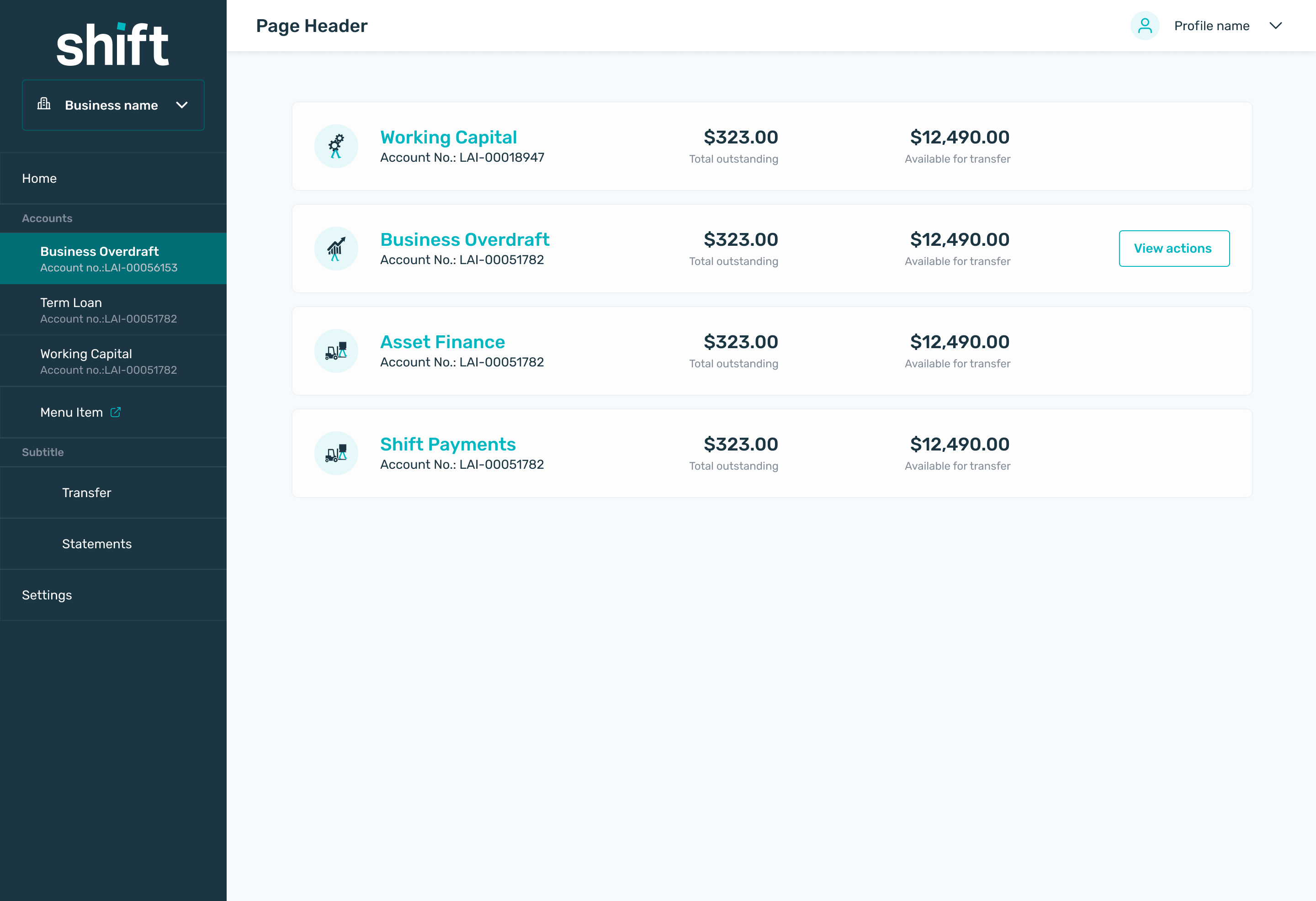Open the Asset Finance account link
This screenshot has width=1316, height=901.
[x=442, y=342]
